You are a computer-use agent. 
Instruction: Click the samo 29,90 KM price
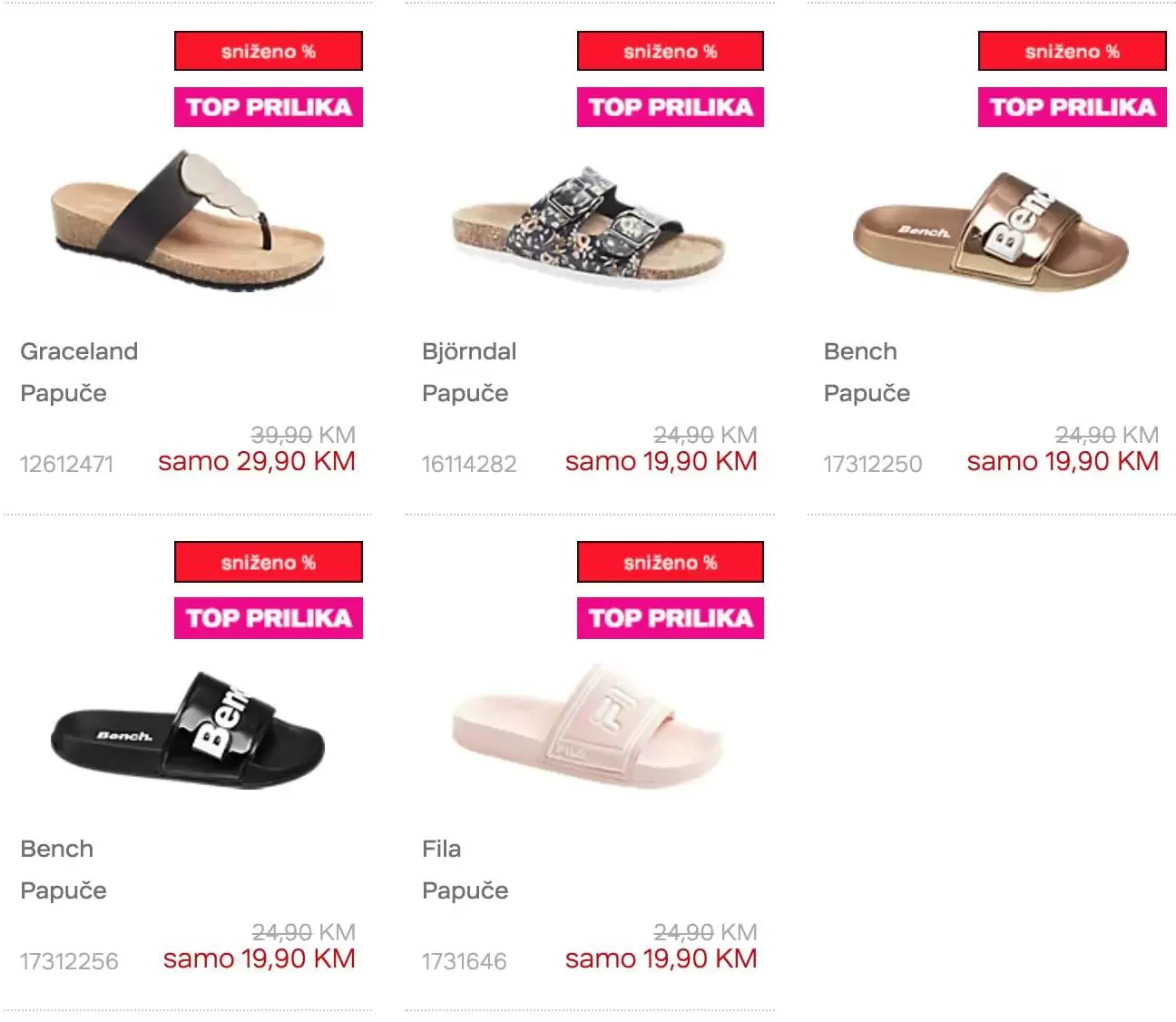click(x=257, y=461)
